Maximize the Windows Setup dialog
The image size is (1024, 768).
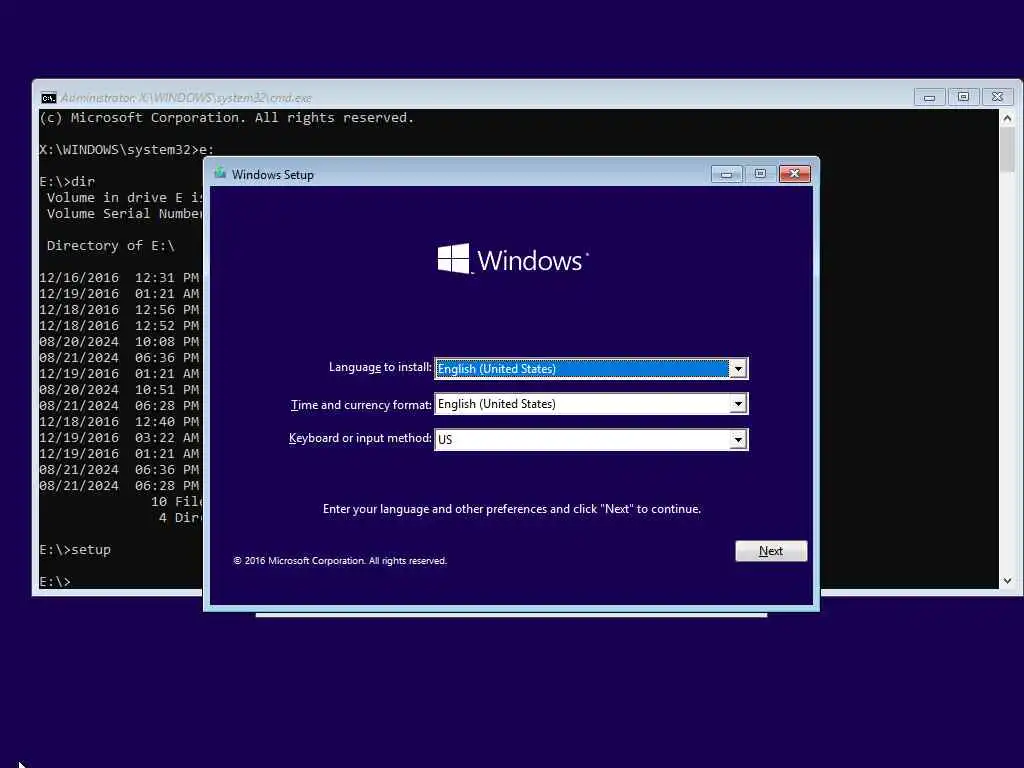pos(760,174)
